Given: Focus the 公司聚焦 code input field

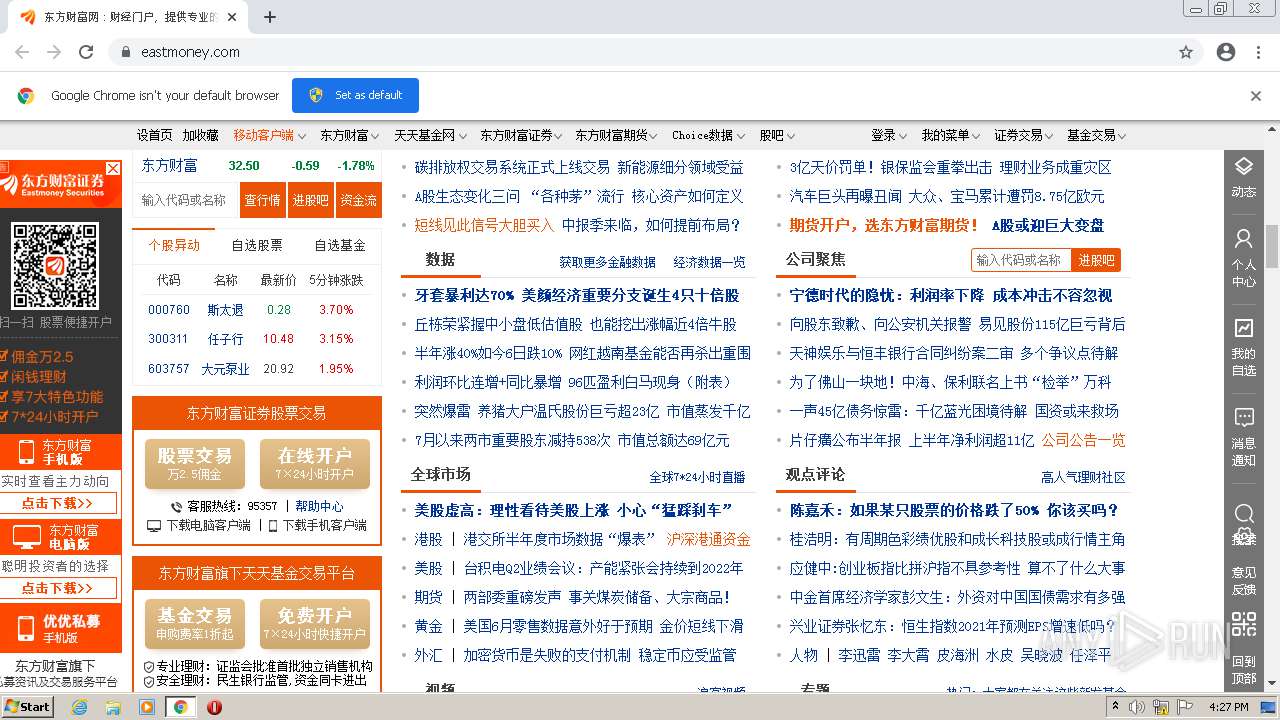Looking at the screenshot, I should [1022, 260].
